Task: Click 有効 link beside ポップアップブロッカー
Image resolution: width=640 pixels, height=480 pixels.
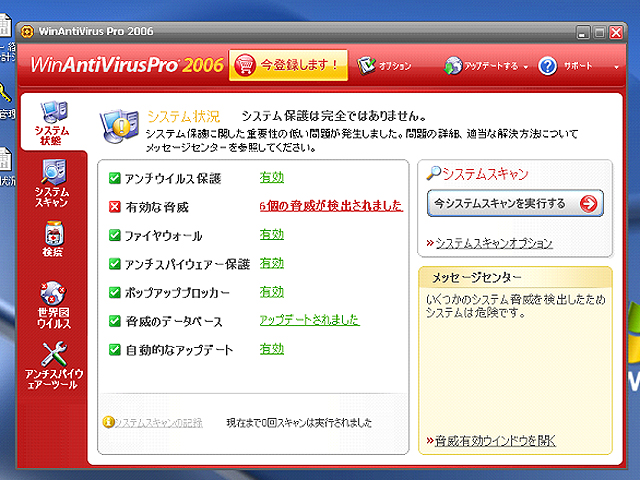Action: pyautogui.click(x=272, y=292)
